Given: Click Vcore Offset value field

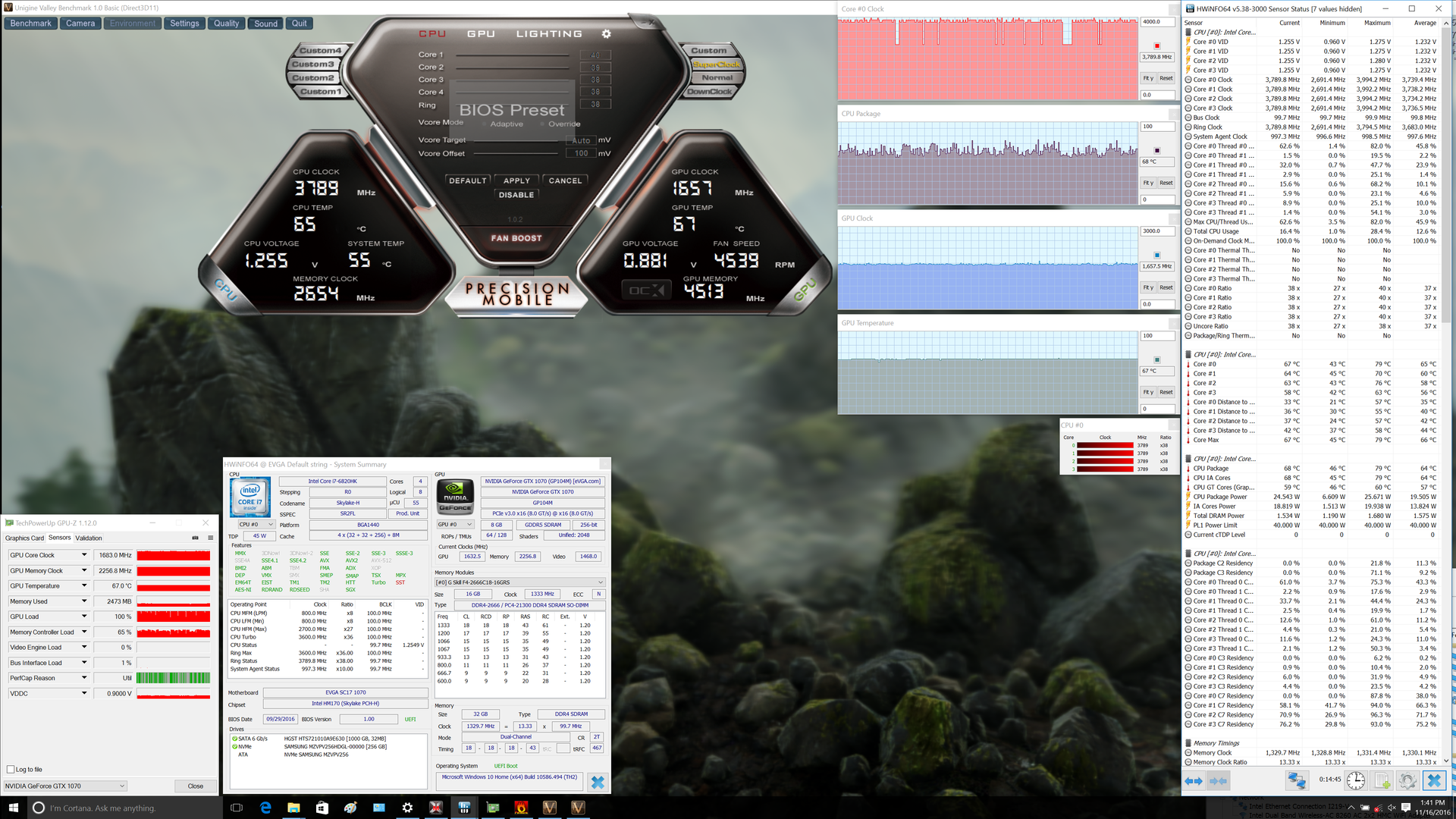Looking at the screenshot, I should click(x=580, y=153).
